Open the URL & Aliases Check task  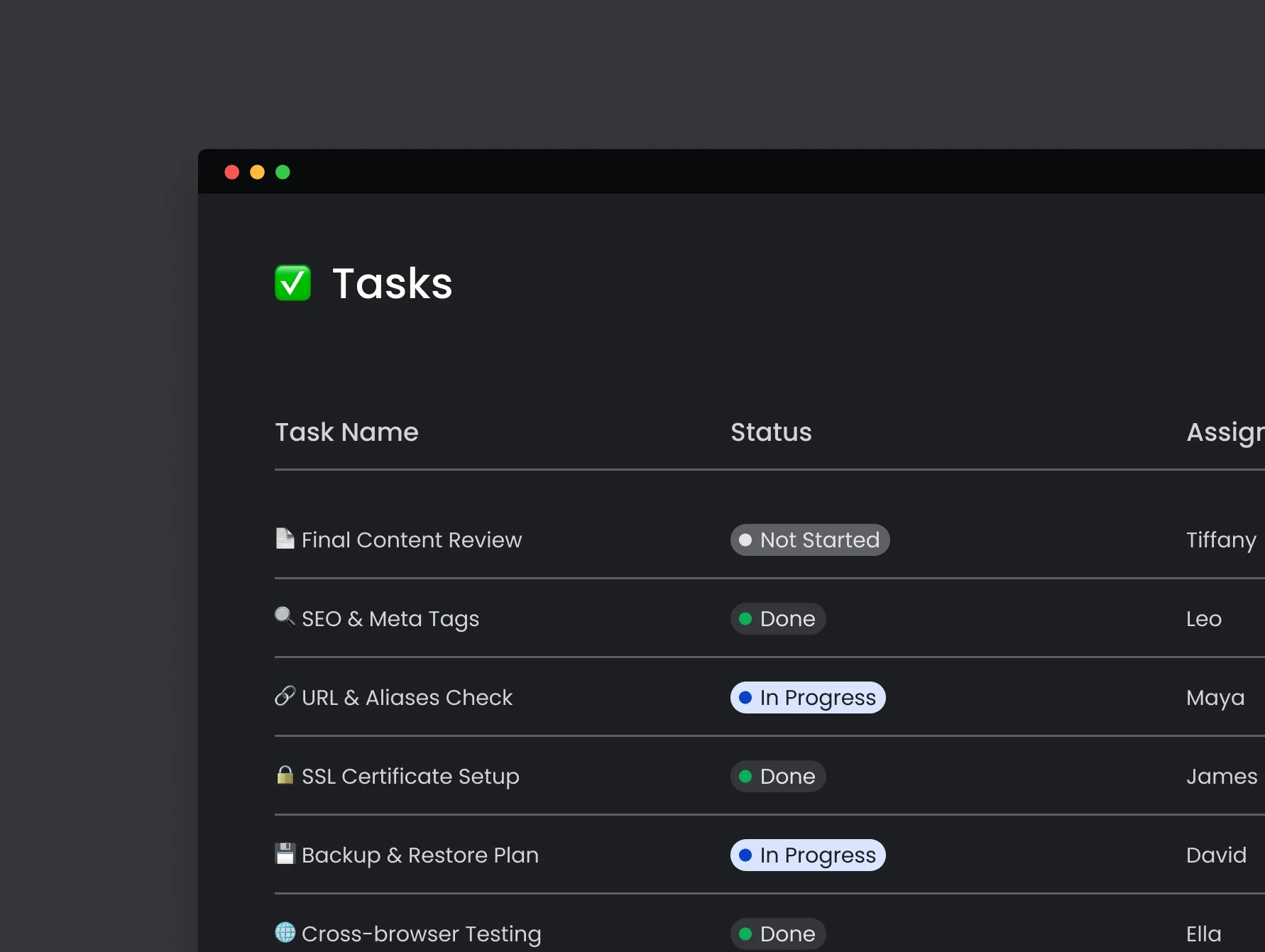point(407,697)
